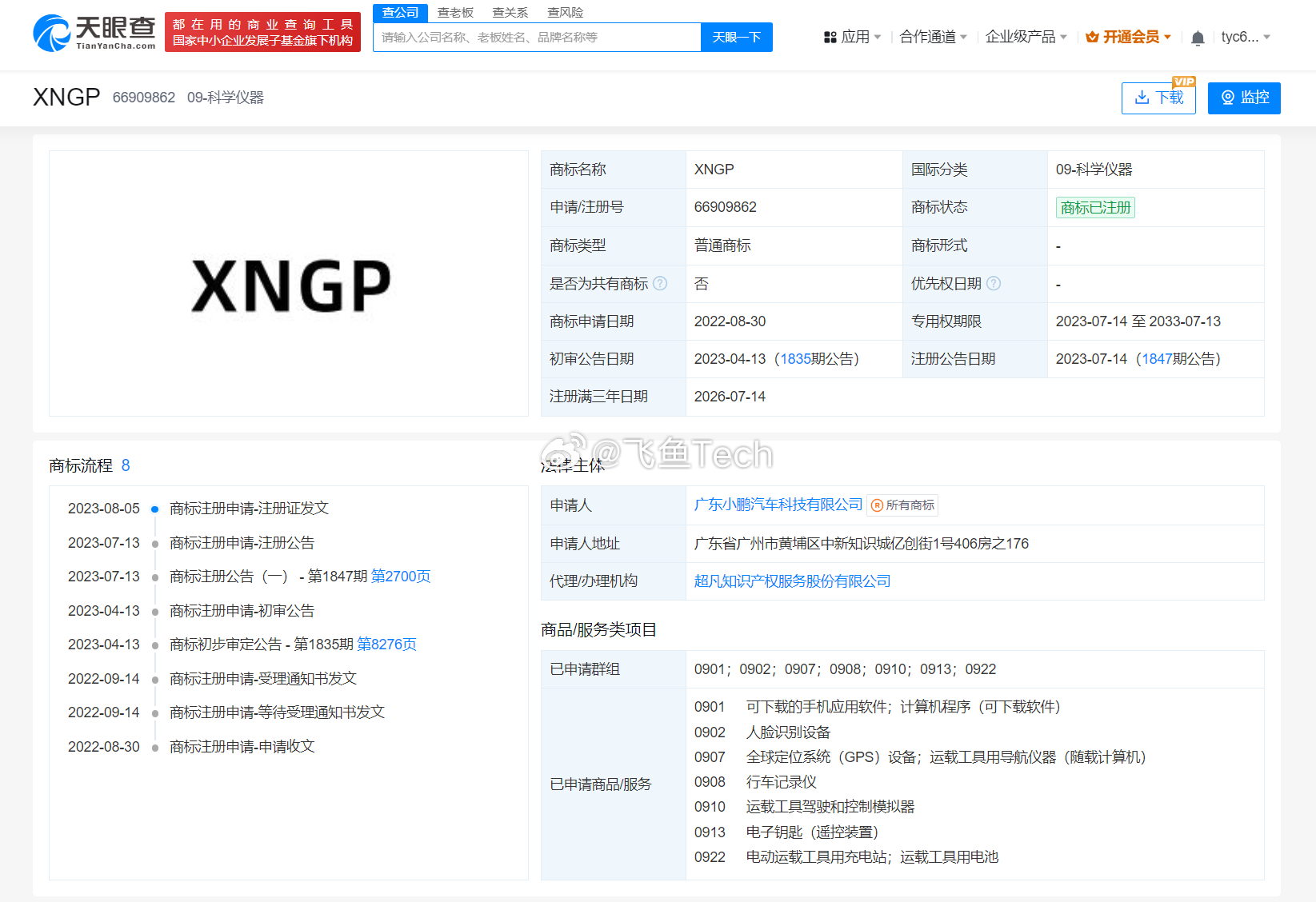Viewport: 1316px width, 902px height.
Task: Expand the 合作通道 dropdown
Action: point(934,37)
